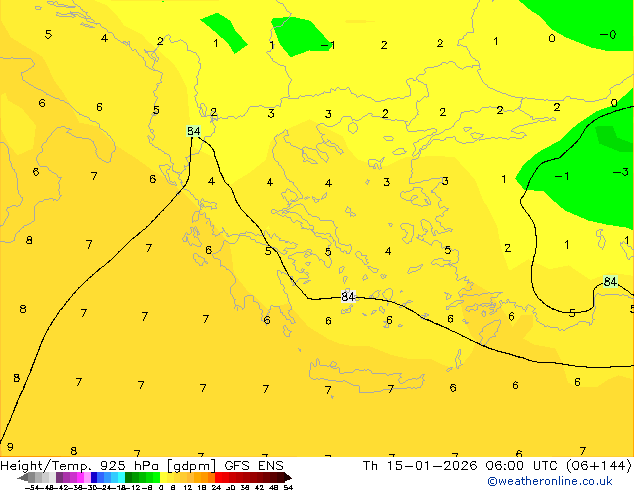Screen dimensions: 634x490
Task: Click the '84' contour label on green background above temperature 5
Action: point(610,281)
